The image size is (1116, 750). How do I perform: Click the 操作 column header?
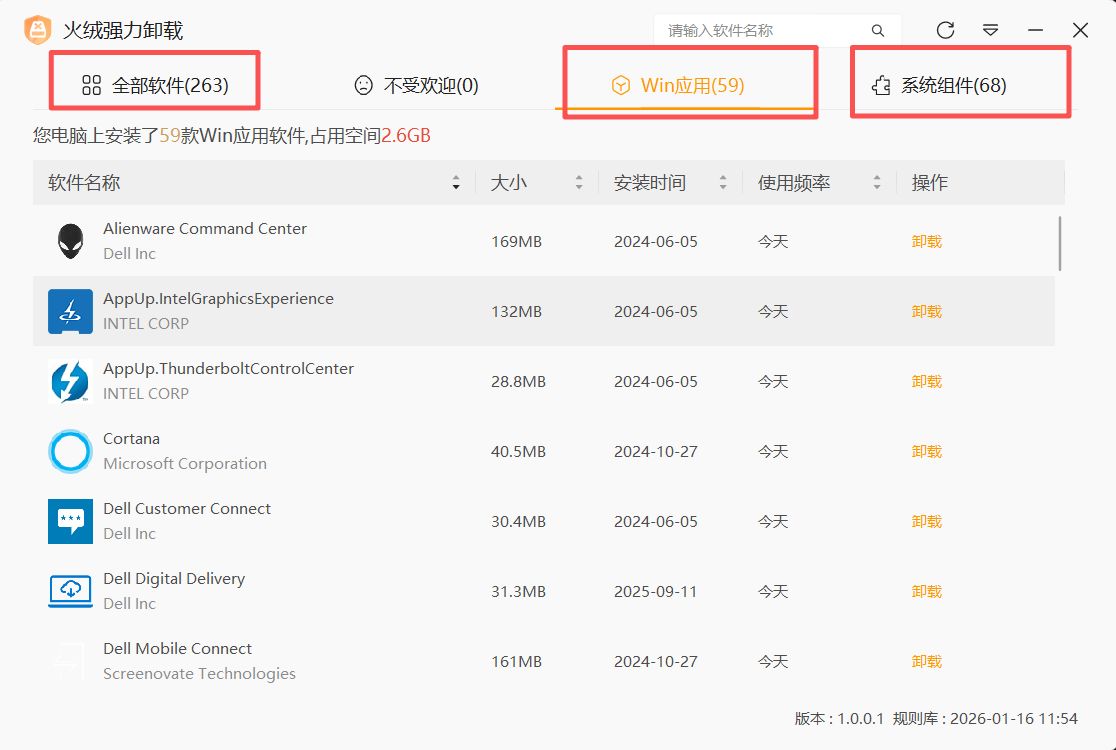930,183
